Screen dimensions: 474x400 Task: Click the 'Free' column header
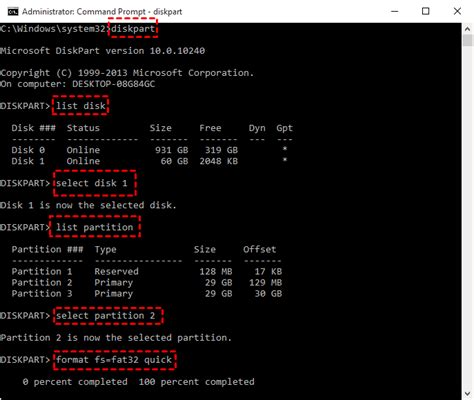210,128
